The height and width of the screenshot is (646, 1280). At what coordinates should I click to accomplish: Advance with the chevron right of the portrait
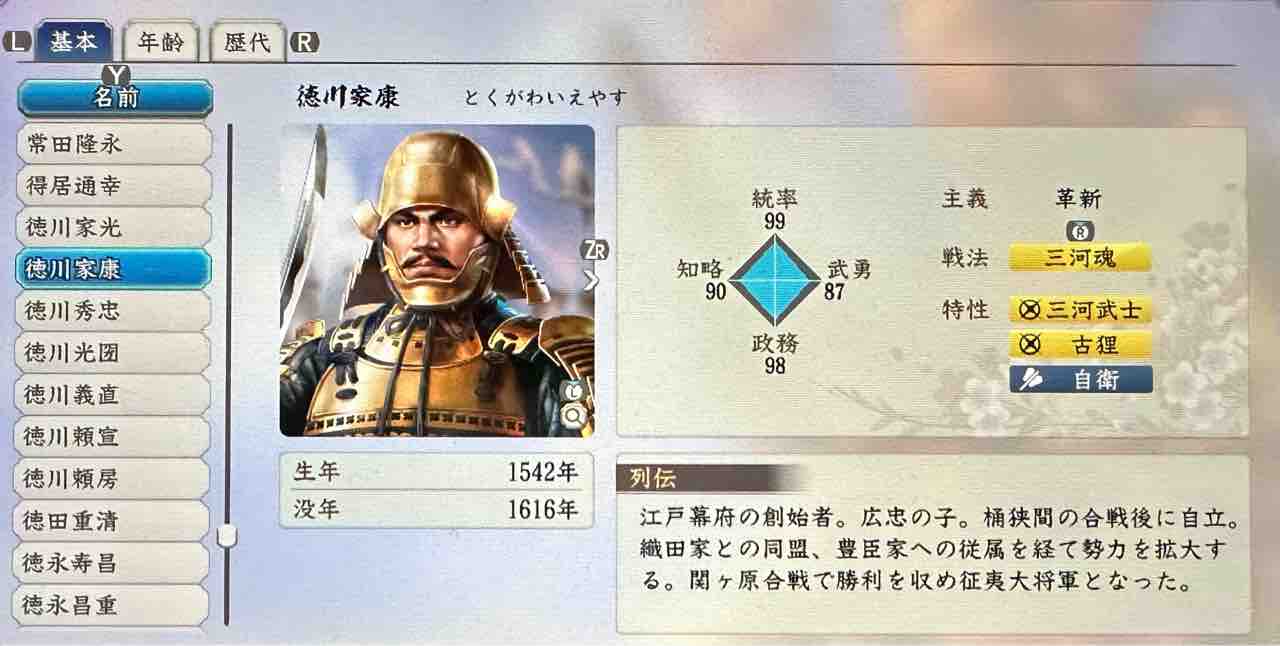(590, 280)
